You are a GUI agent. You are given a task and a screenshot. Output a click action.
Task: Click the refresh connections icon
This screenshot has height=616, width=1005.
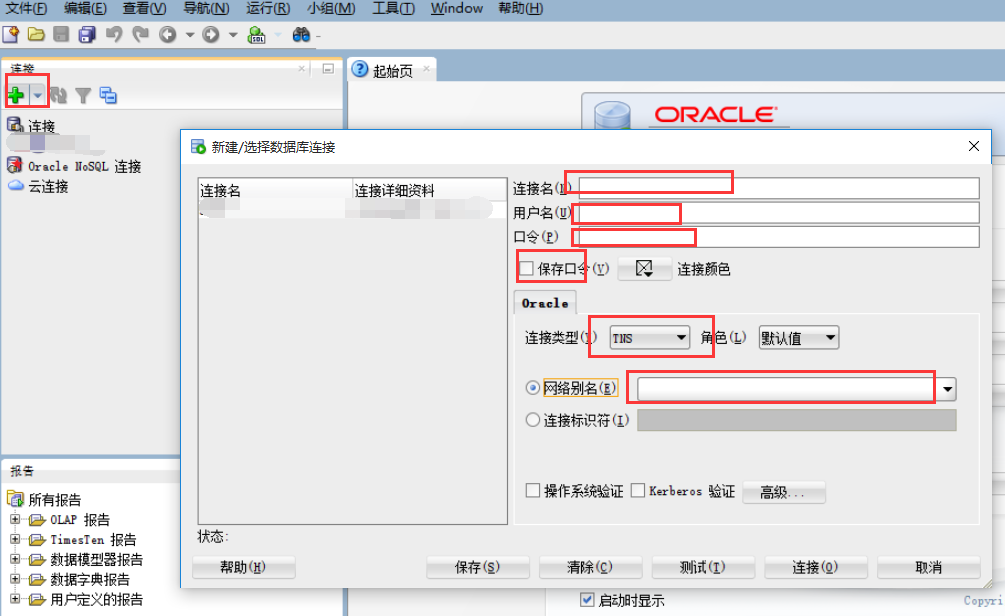[x=59, y=96]
